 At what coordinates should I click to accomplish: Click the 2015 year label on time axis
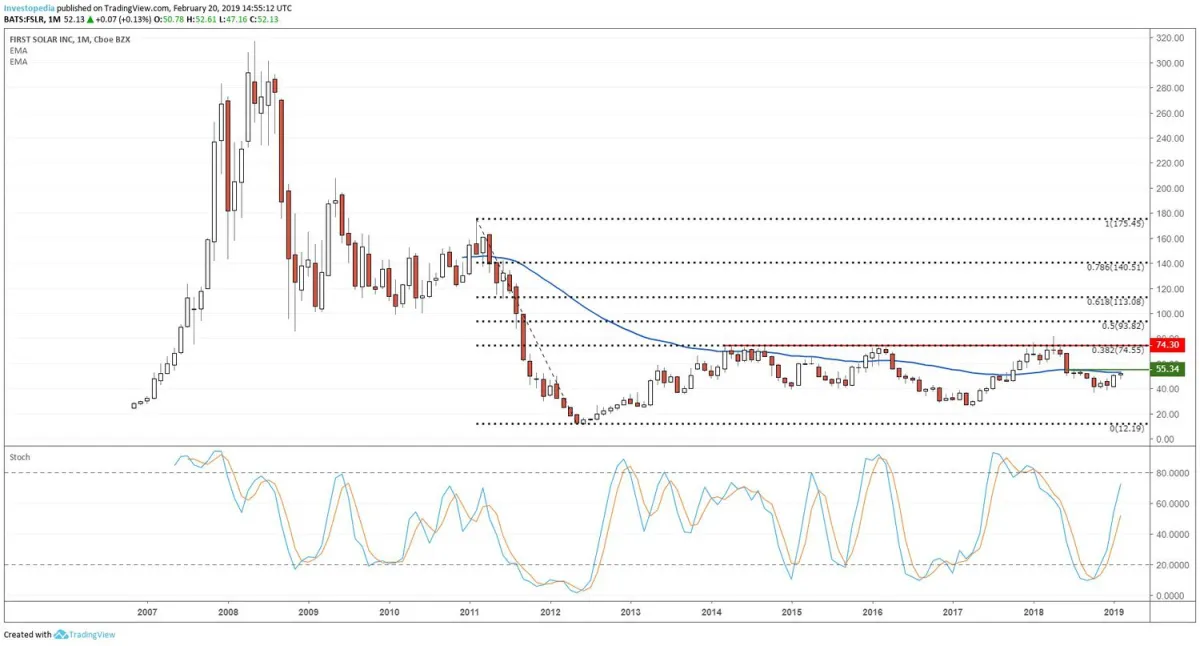point(791,611)
